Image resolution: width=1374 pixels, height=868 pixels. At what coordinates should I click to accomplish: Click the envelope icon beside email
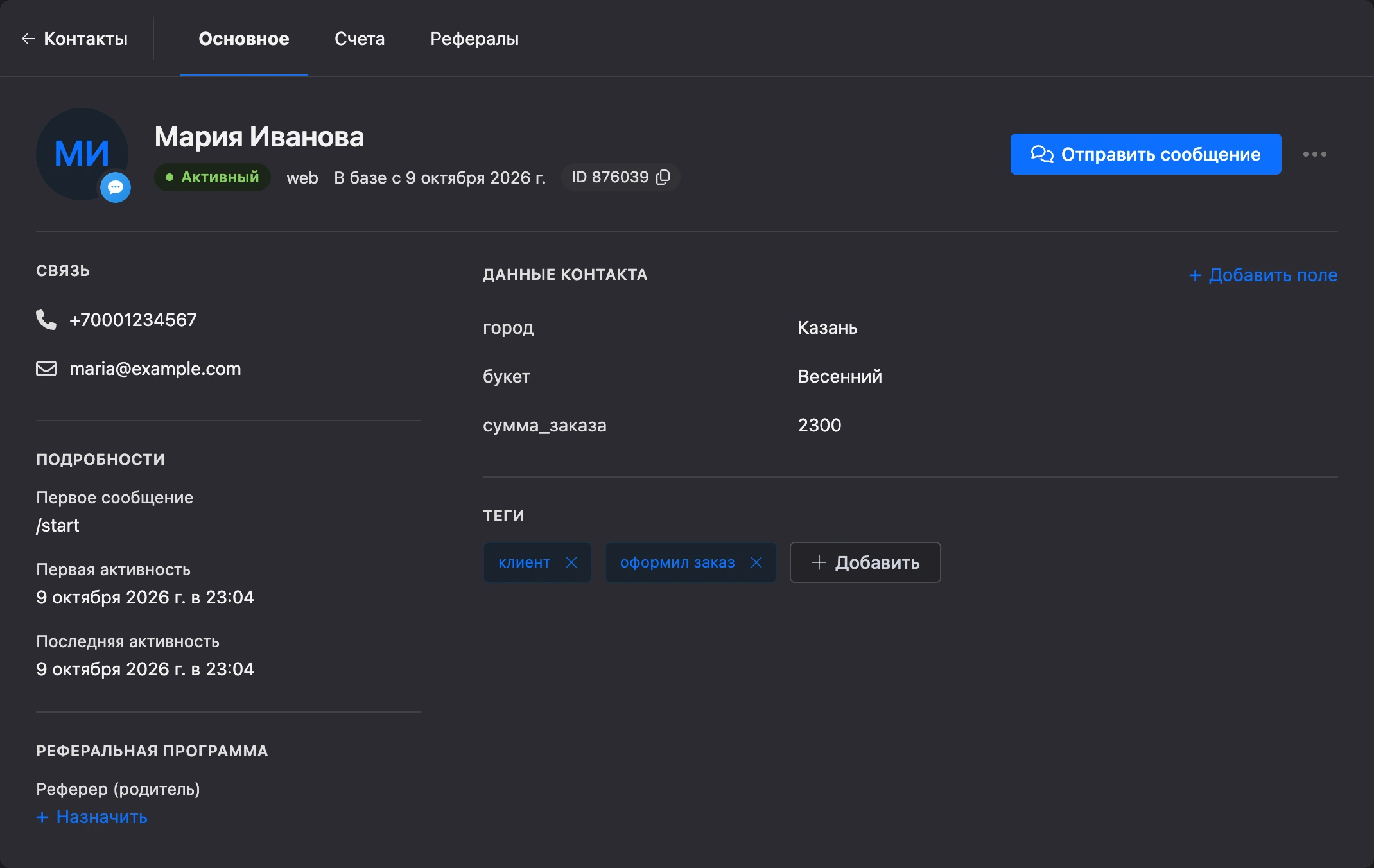(46, 369)
